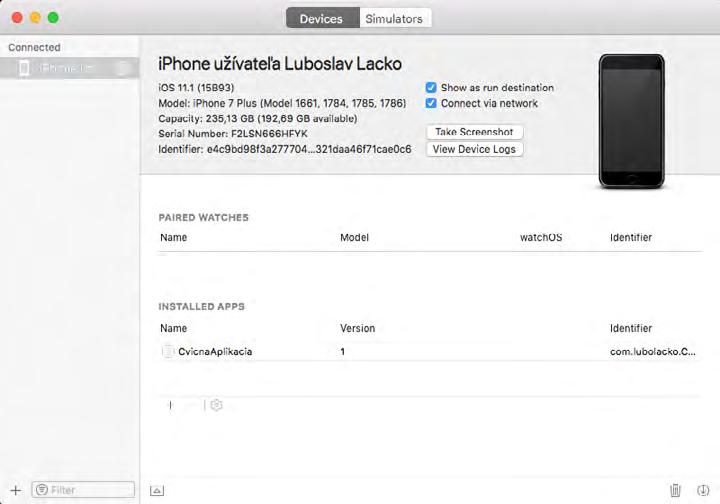Select the CvicnaAplikacia app row
The height and width of the screenshot is (504, 720).
pyautogui.click(x=430, y=352)
